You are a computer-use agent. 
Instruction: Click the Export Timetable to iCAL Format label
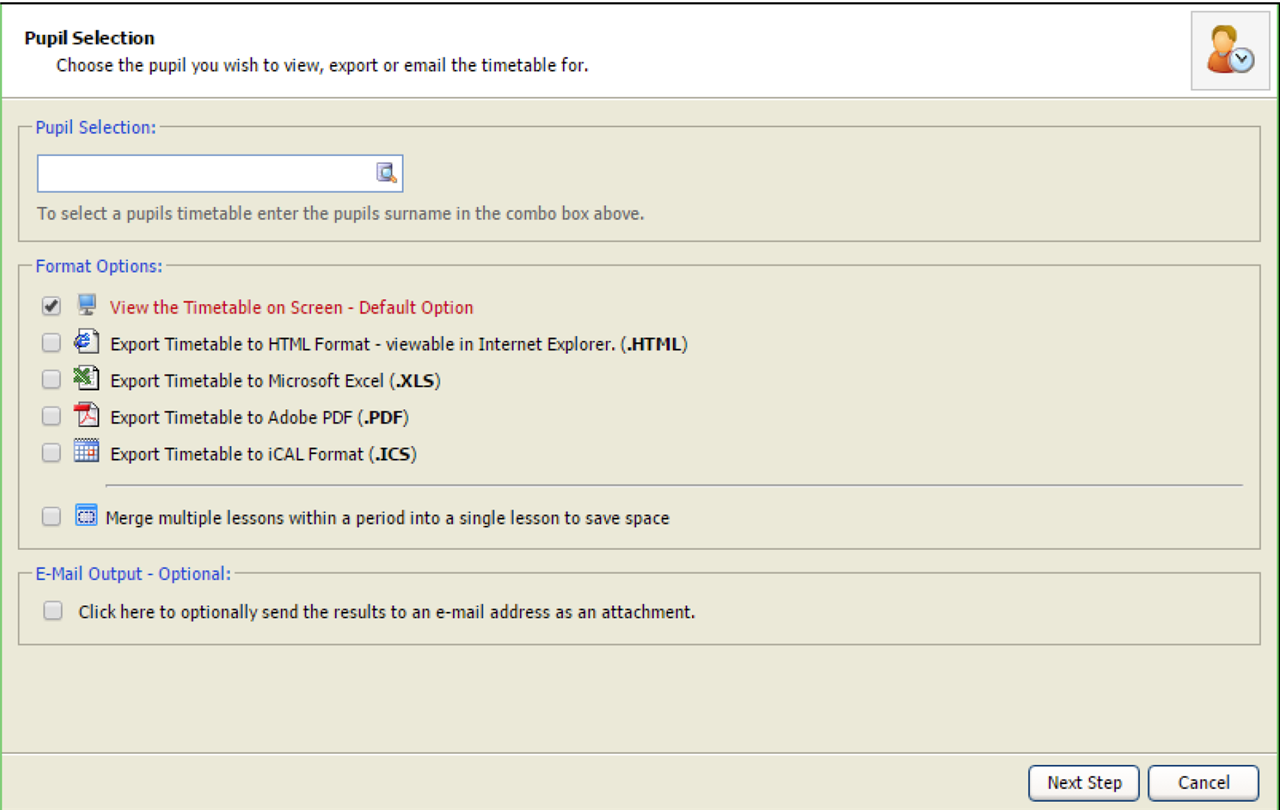[263, 454]
